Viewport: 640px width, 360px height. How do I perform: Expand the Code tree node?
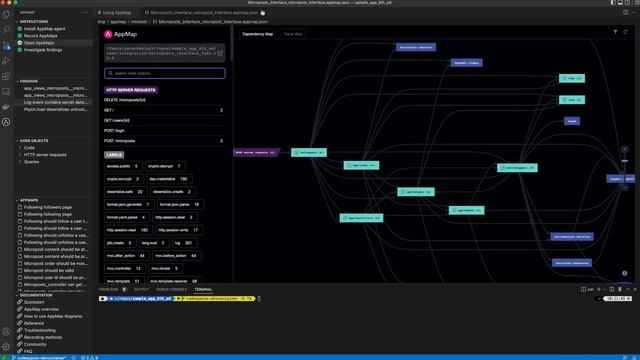(20, 148)
